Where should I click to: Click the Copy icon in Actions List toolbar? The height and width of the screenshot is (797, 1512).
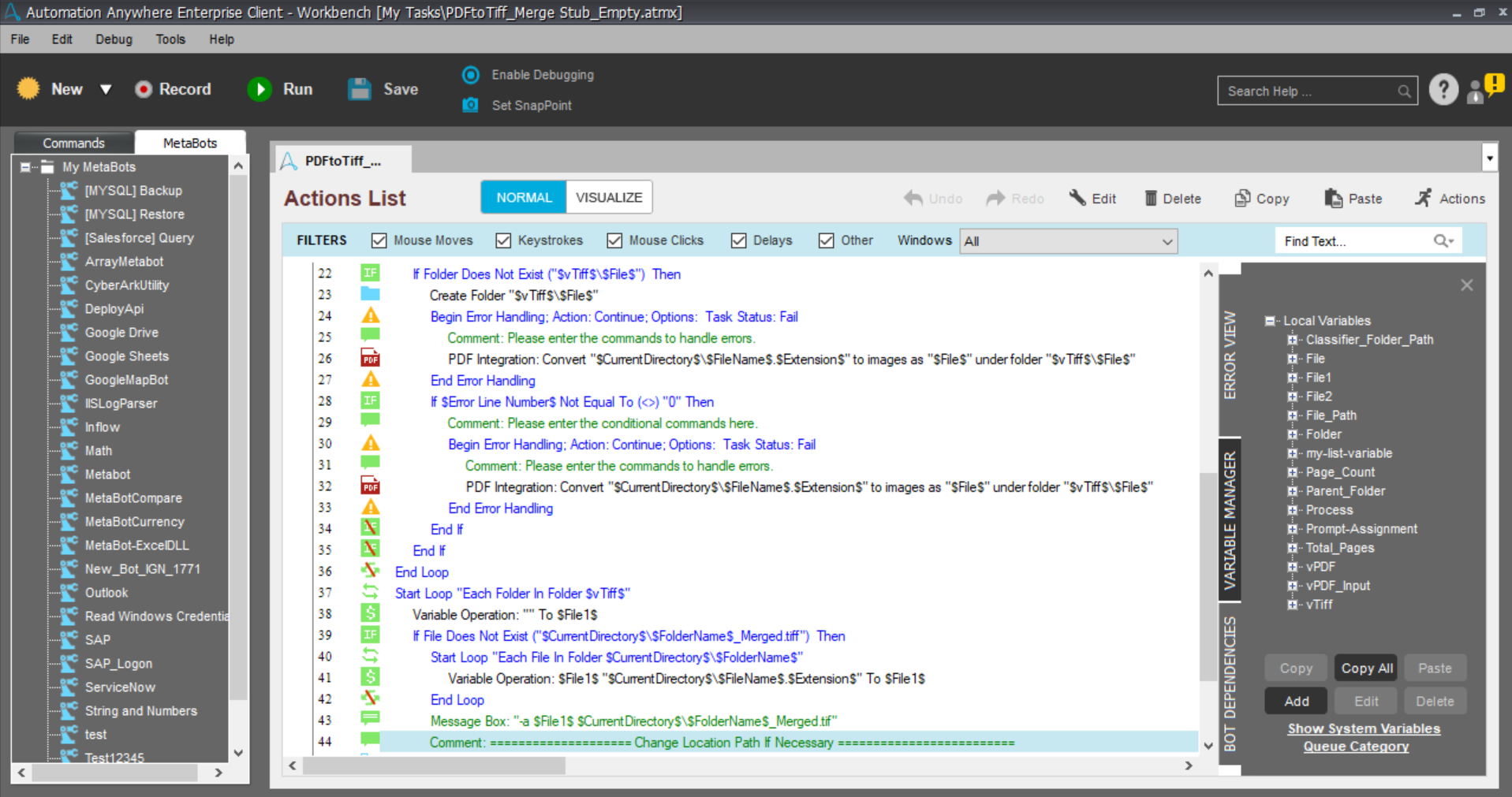click(1242, 199)
